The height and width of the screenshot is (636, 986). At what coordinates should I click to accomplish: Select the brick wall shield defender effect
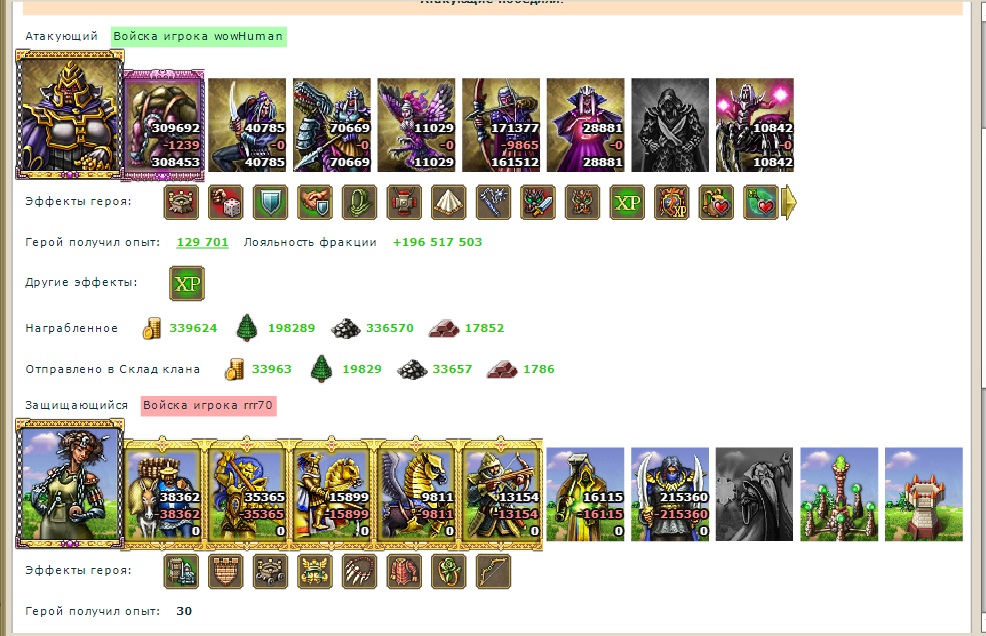tap(226, 571)
